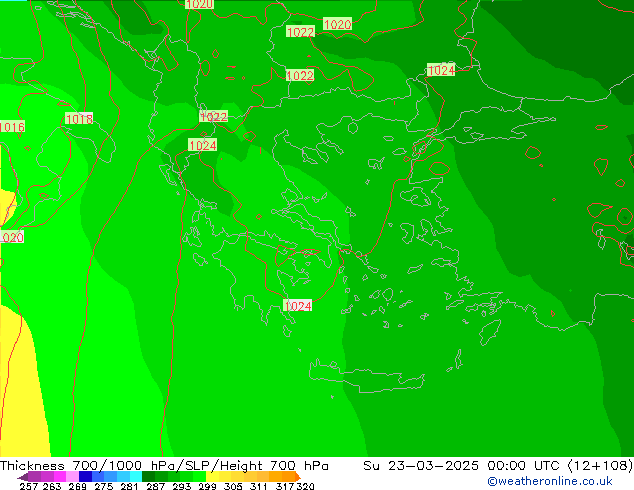
Task: Click the dark blue legend color swatch
Action: pos(85,476)
